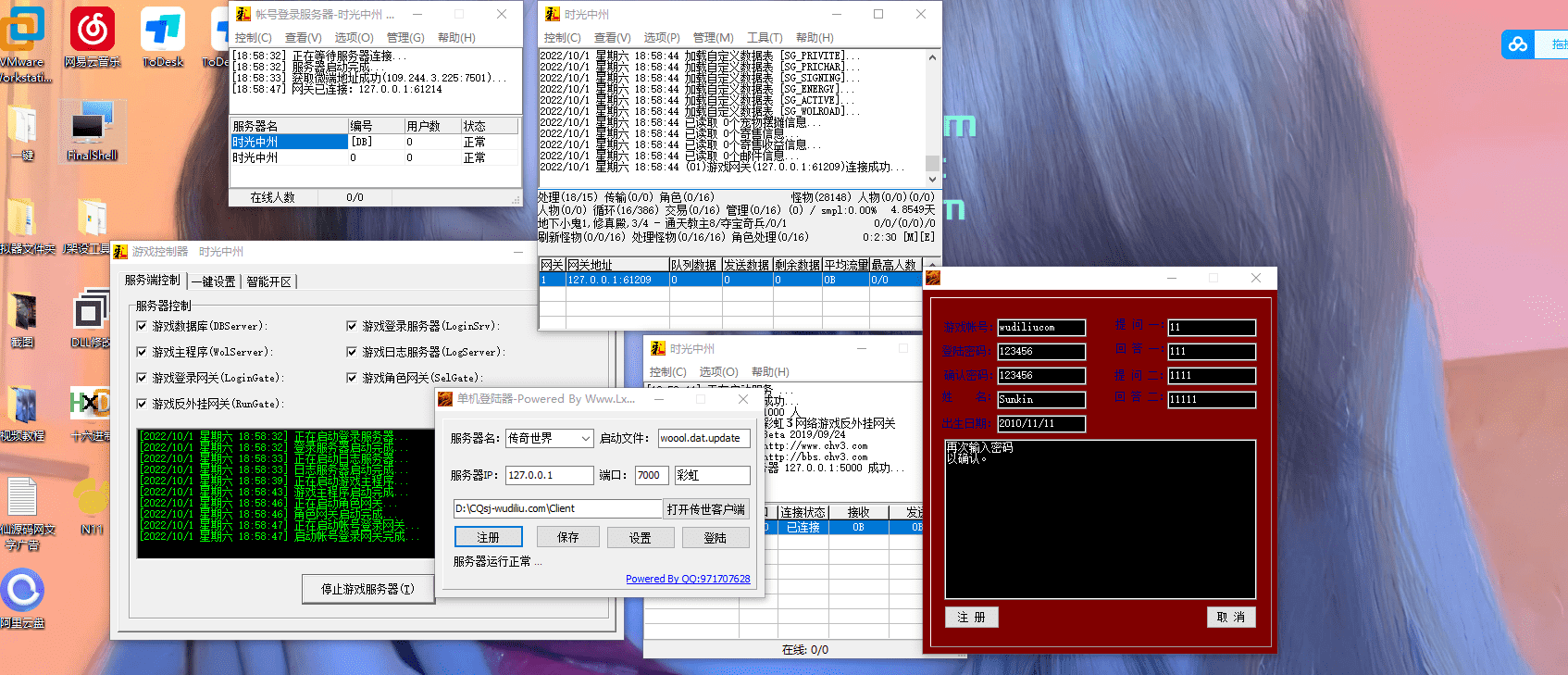This screenshot has height=675, width=1568.
Task: Click the 游戏帐号 field with wudiliucom
Action: [1040, 327]
